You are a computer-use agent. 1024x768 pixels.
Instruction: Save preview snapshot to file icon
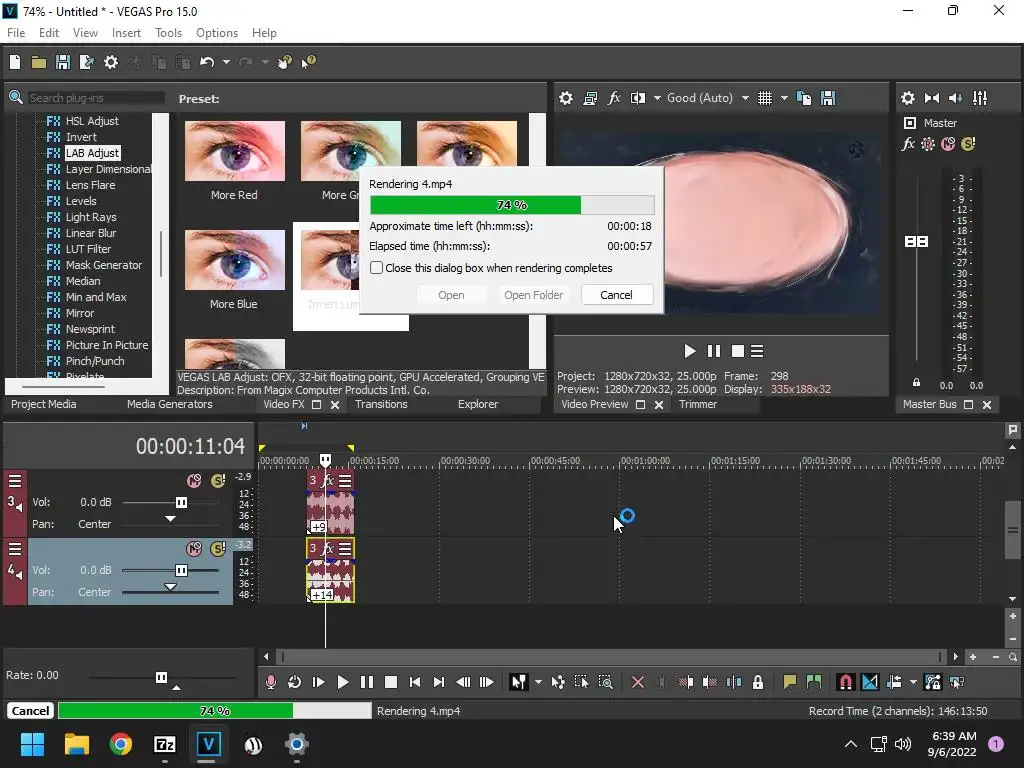[x=828, y=98]
